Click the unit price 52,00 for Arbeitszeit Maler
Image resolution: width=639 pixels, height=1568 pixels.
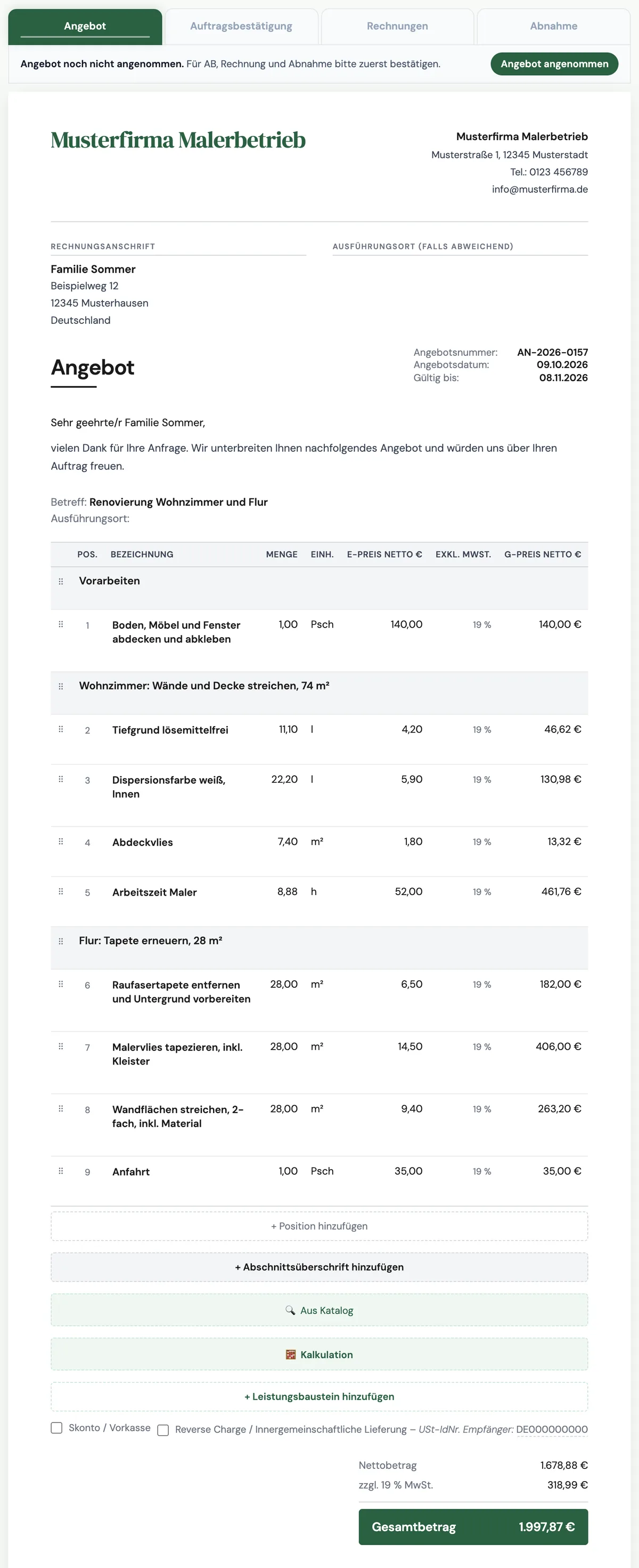(408, 891)
